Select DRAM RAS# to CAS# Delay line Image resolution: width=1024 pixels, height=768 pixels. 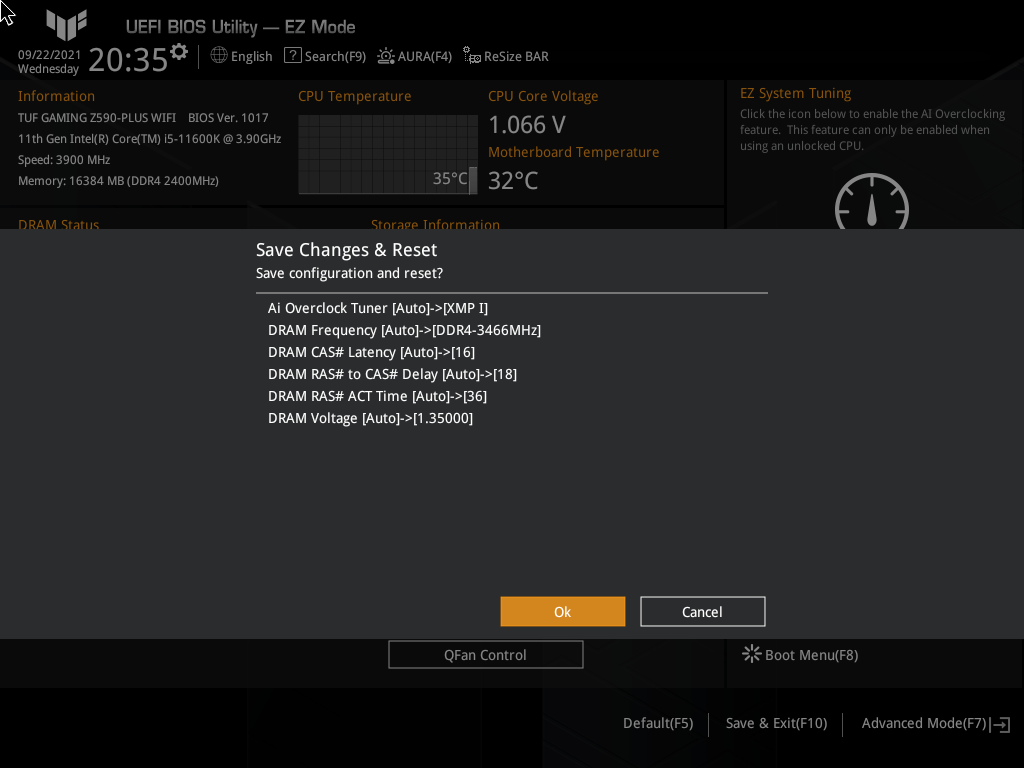[x=392, y=374]
